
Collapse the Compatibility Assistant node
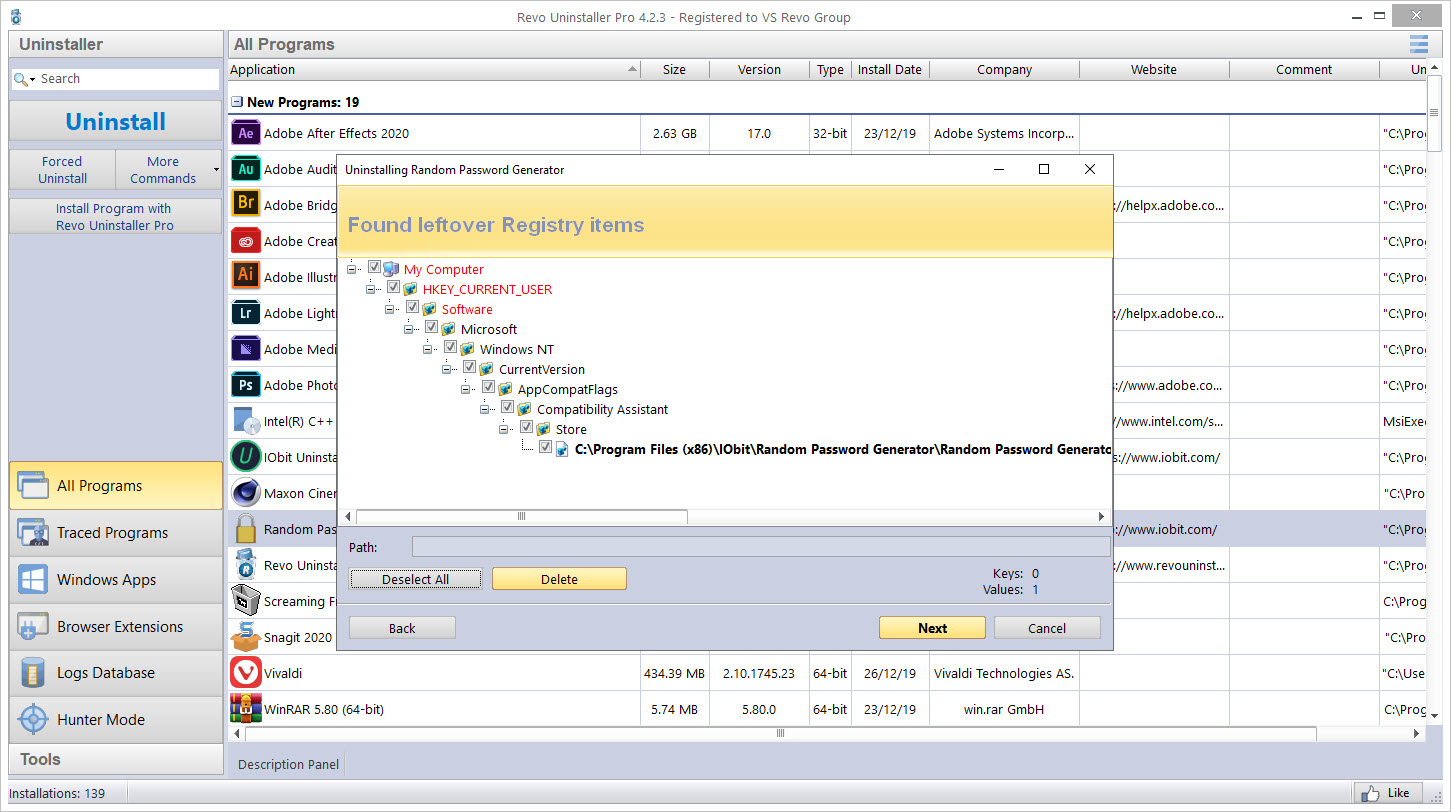click(484, 409)
